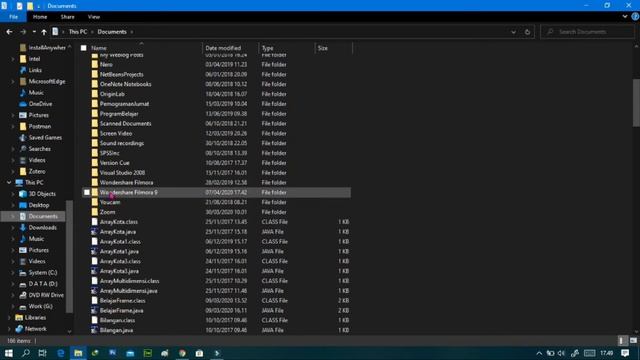Switch to large icons view layout
640x360 pixels.
pos(633,340)
